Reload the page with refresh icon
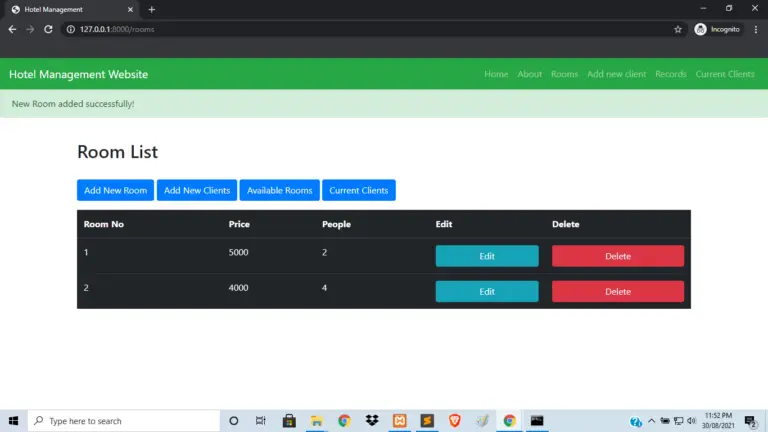This screenshot has width=768, height=432. tap(48, 29)
